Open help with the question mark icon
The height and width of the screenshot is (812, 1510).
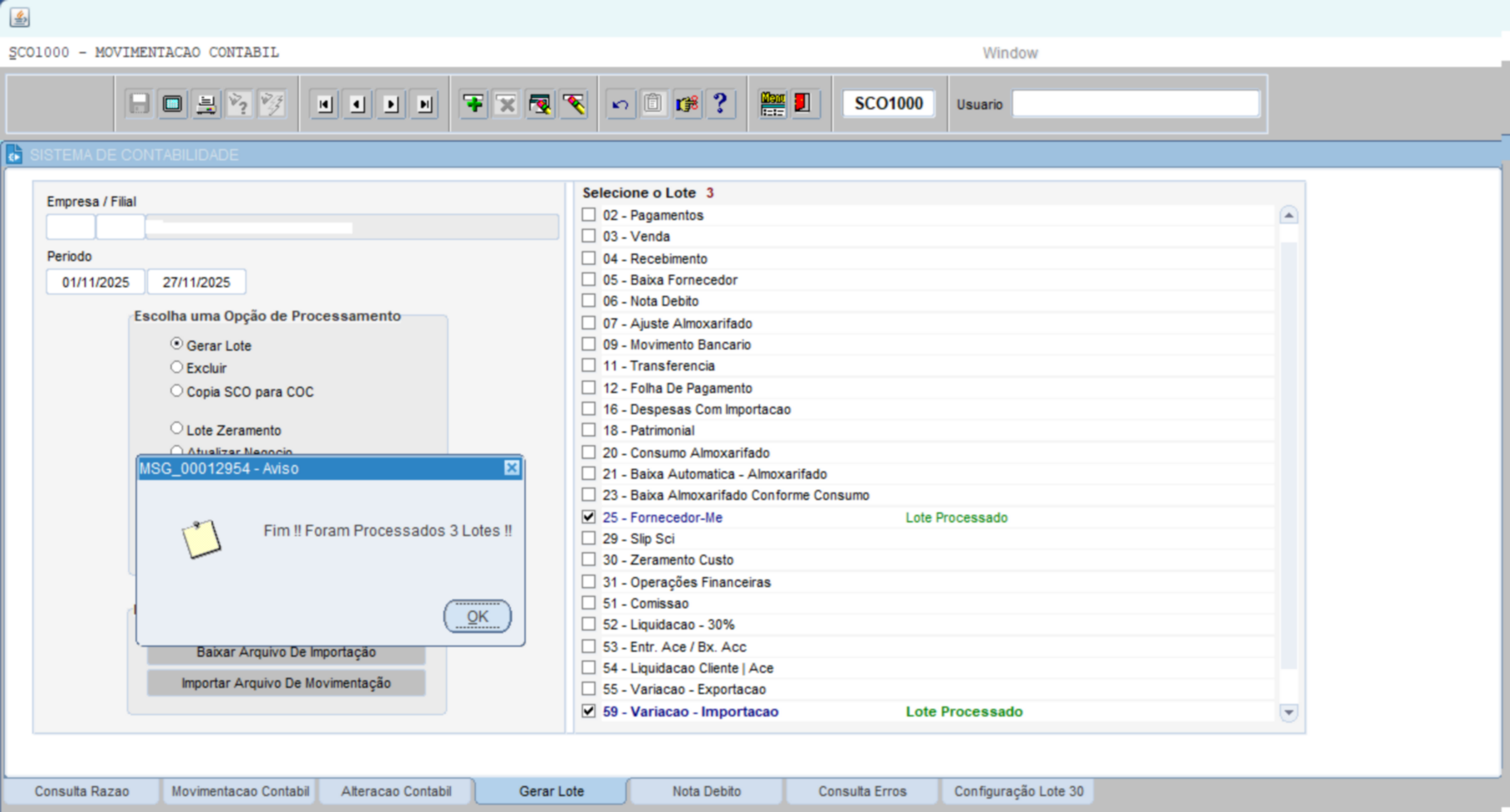[720, 104]
